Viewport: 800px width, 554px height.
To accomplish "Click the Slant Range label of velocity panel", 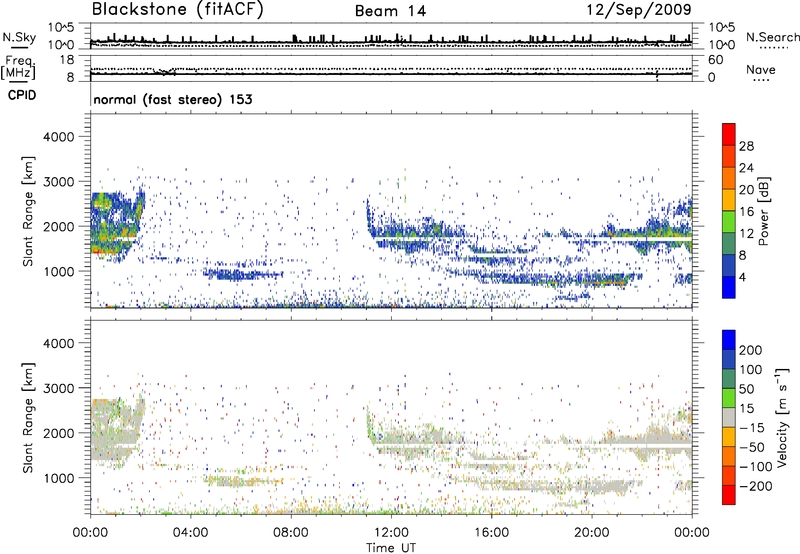I will 28,417.
